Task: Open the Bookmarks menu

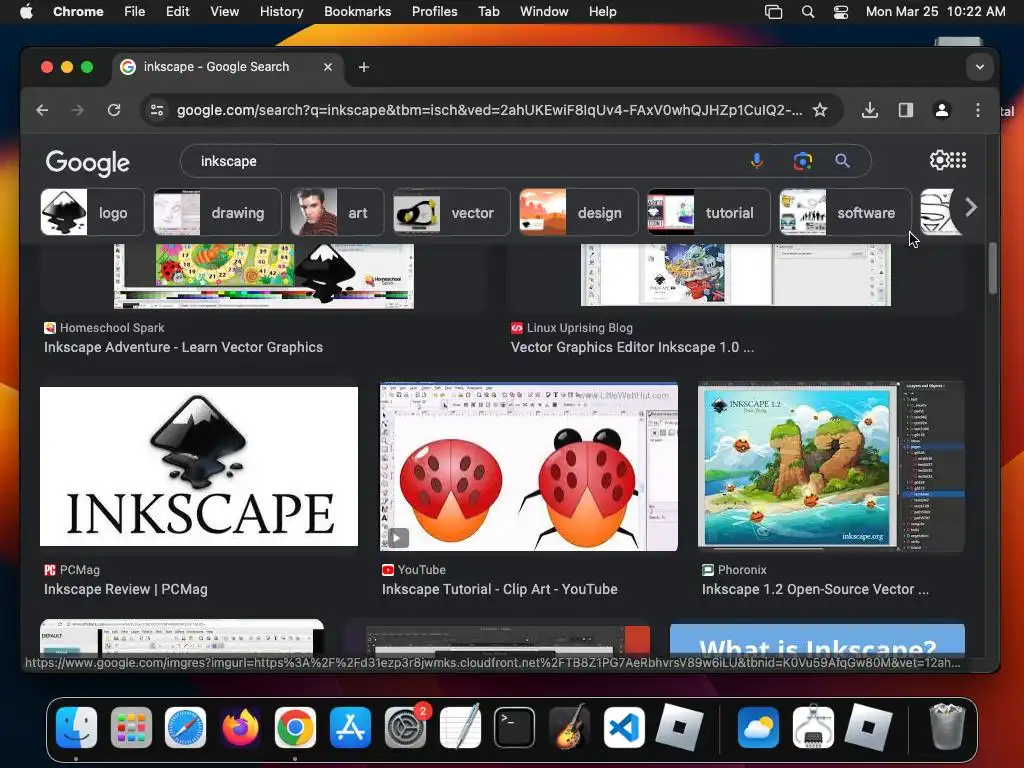Action: click(358, 12)
